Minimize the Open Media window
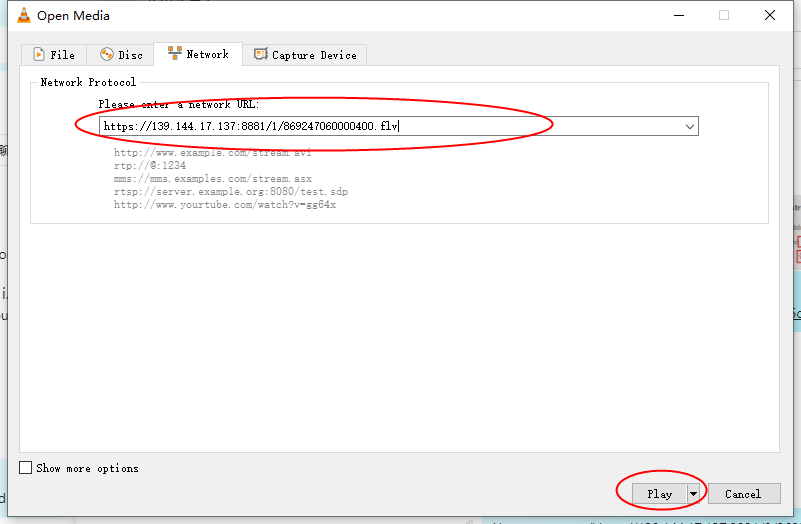 pos(678,15)
